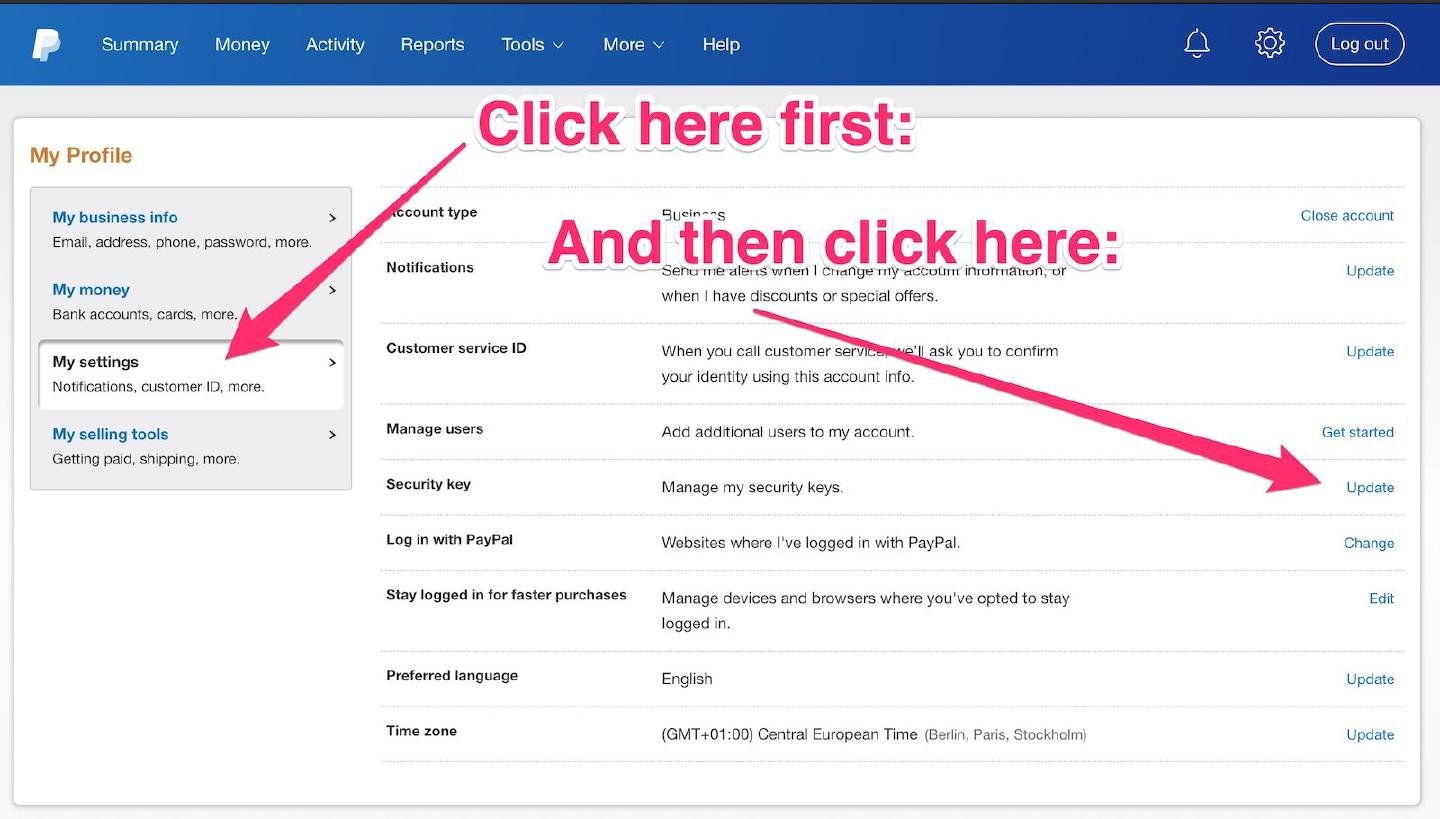The image size is (1440, 819).
Task: Open the settings gear icon
Action: coord(1270,44)
